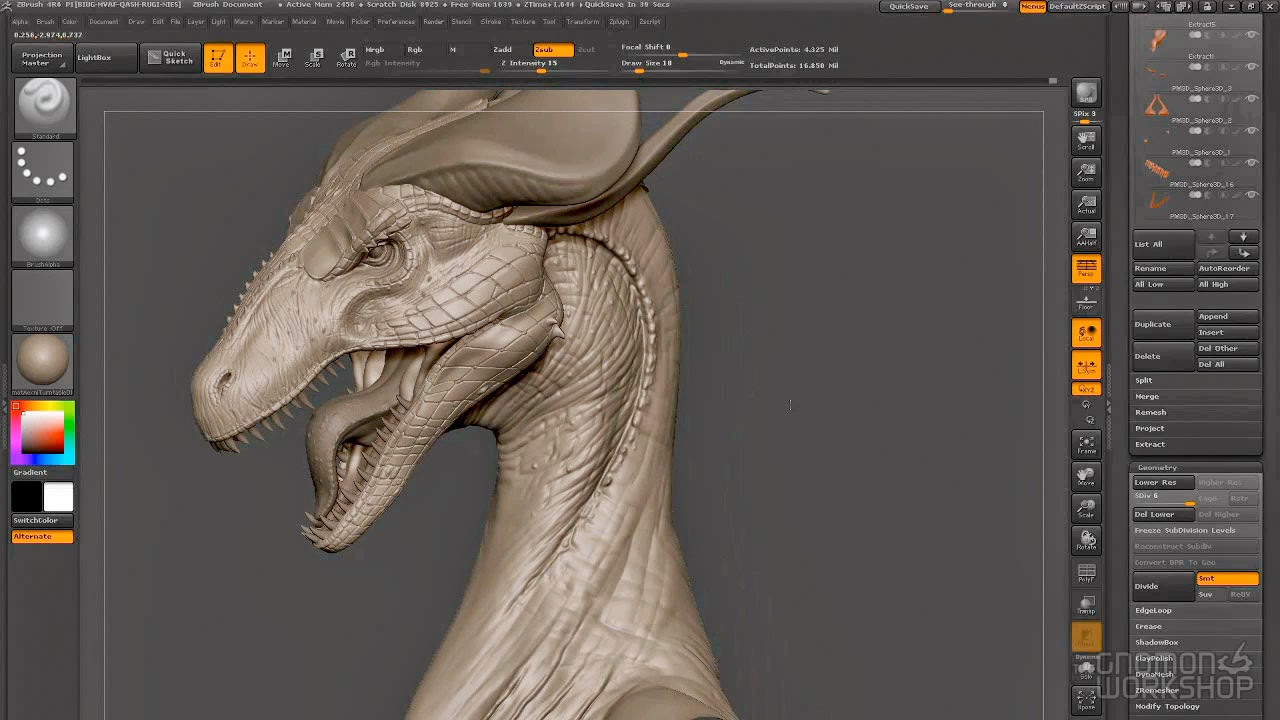Activate the Move transform tool
Screen dimensions: 1280x720
[x=281, y=58]
